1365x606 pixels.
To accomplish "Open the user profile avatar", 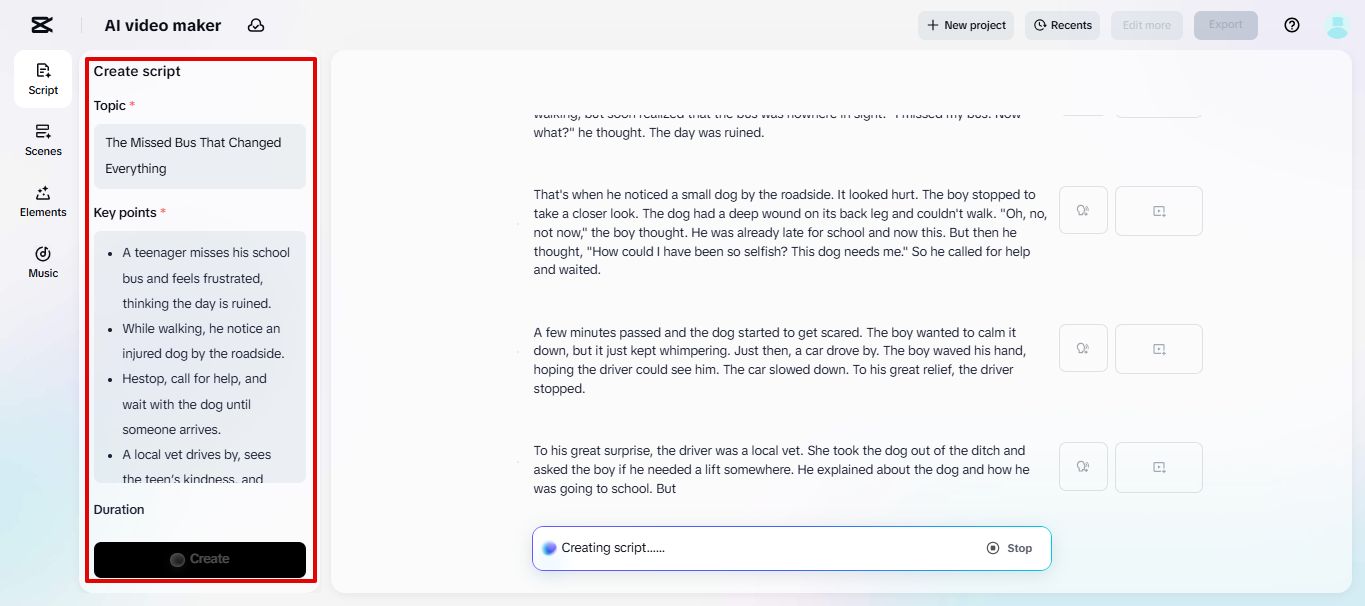I will tap(1337, 26).
